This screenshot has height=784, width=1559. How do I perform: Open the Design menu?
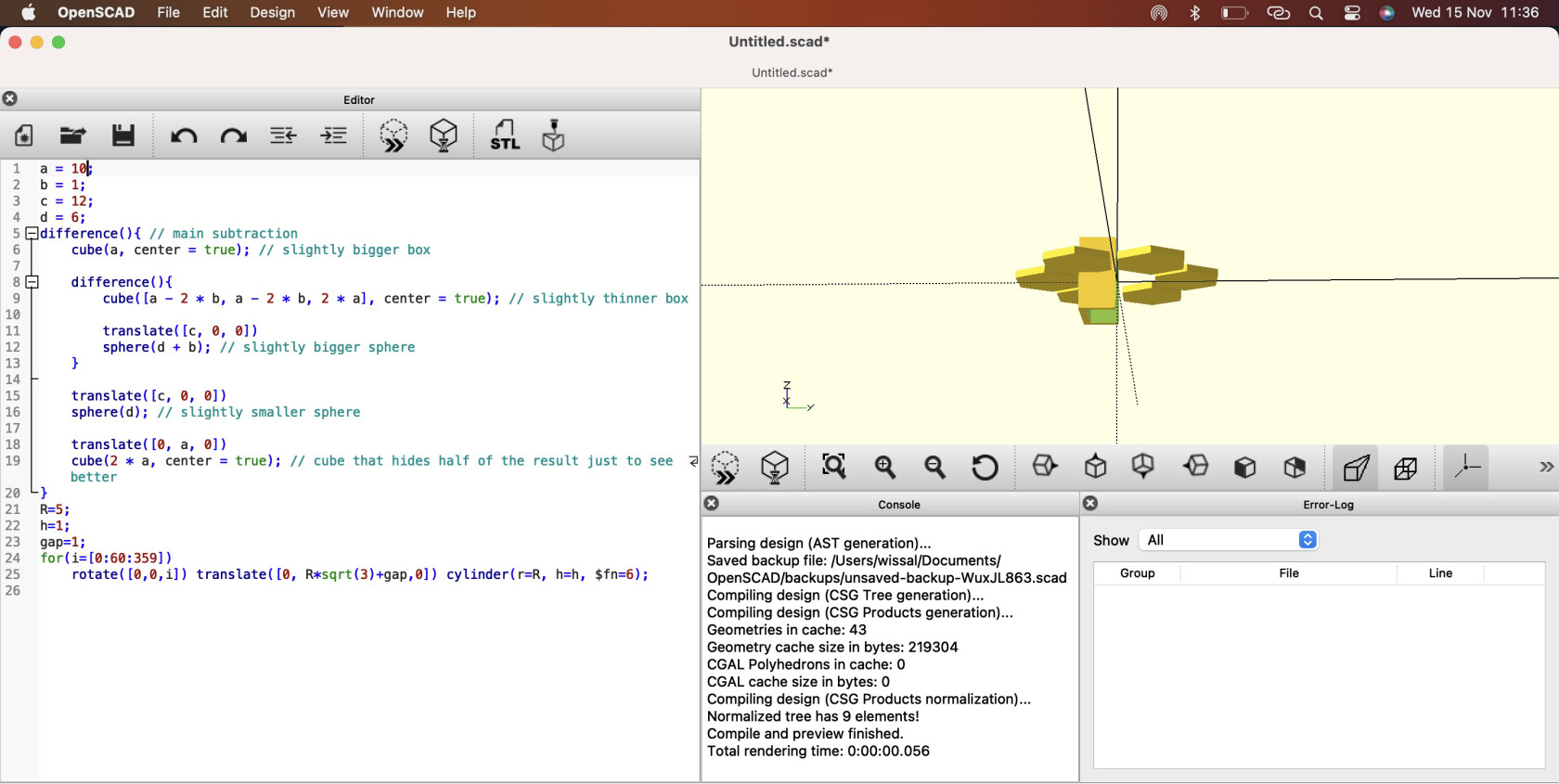coord(272,13)
